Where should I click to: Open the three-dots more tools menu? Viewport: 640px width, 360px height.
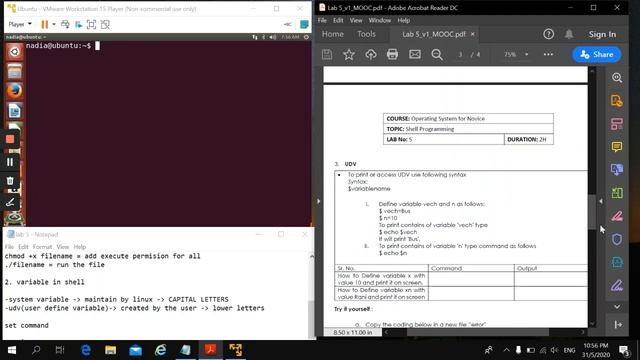coord(548,54)
